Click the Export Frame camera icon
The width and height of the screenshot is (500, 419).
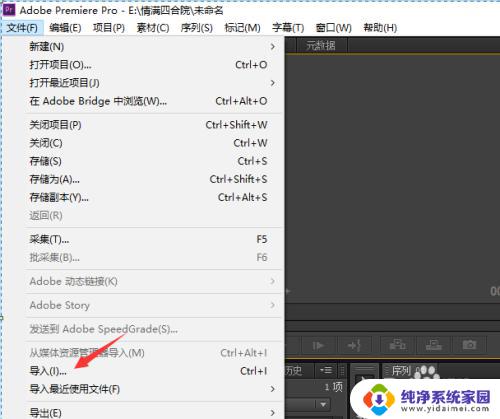(469, 345)
